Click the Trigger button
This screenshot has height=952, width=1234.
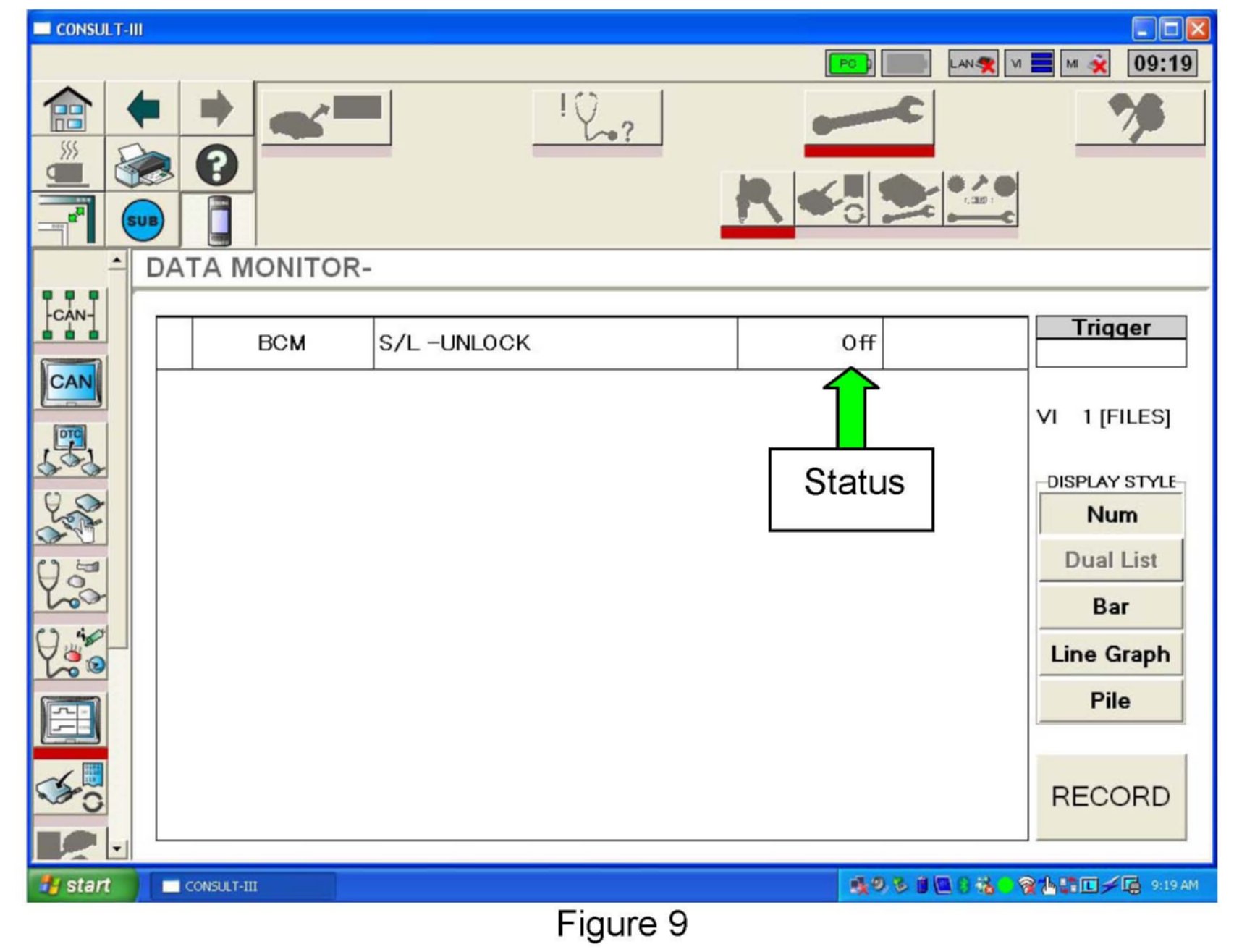(x=1111, y=327)
